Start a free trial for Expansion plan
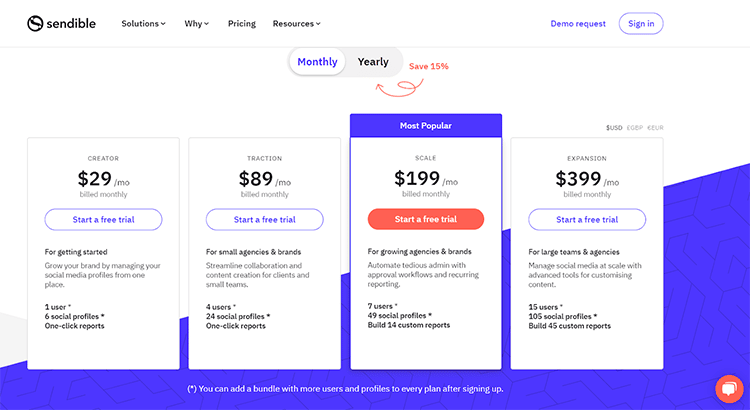Viewport: 750px width, 410px height. pyautogui.click(x=587, y=219)
